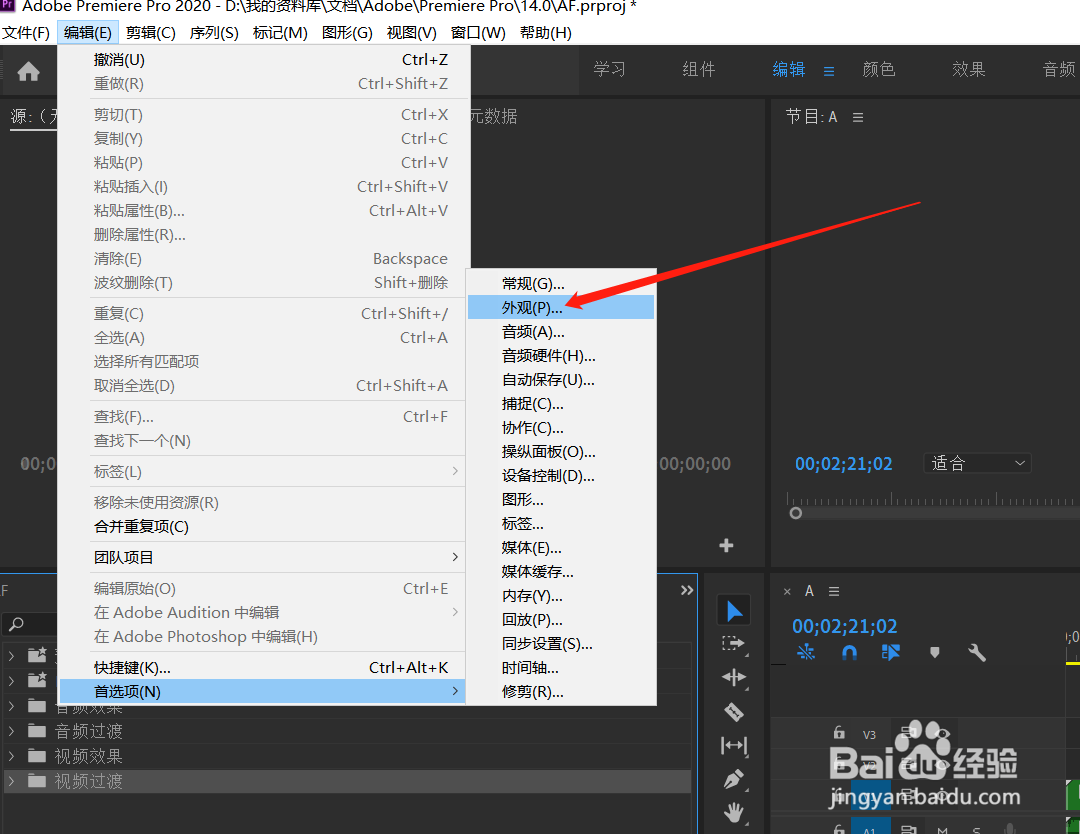
Task: Go to the Home screen icon
Action: pos(28,71)
